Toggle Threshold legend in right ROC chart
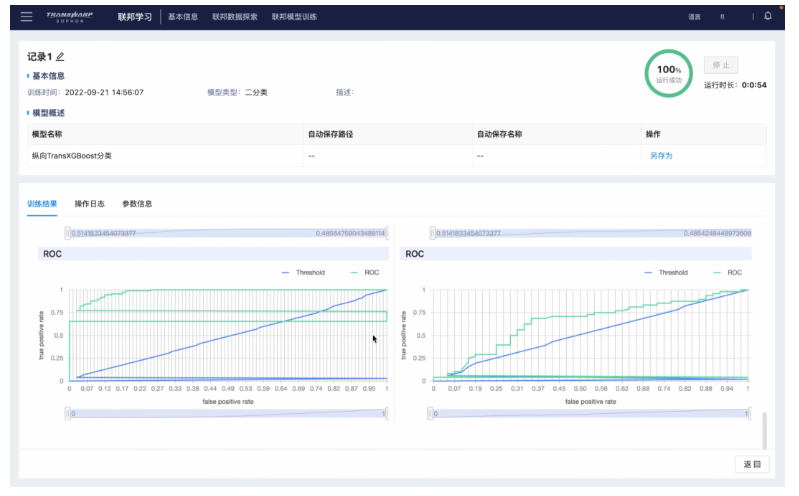The width and height of the screenshot is (799, 496). 665,272
